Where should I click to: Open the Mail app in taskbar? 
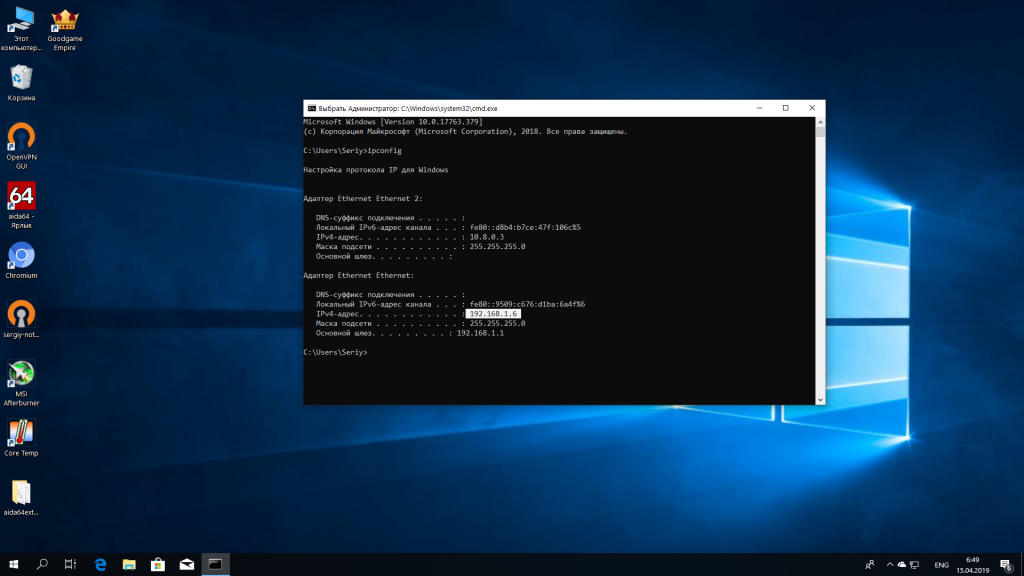[x=186, y=564]
